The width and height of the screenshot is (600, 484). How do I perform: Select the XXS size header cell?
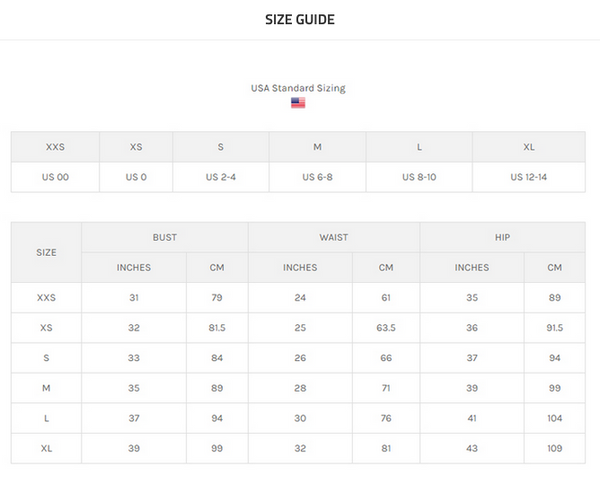pyautogui.click(x=55, y=147)
